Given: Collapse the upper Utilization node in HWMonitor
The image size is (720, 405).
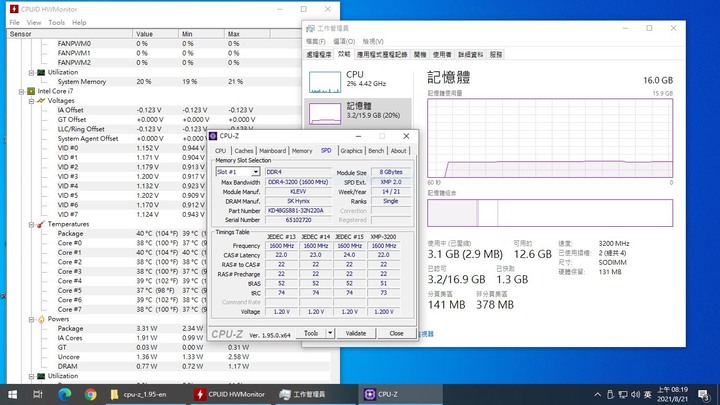Looking at the screenshot, I should pos(31,73).
